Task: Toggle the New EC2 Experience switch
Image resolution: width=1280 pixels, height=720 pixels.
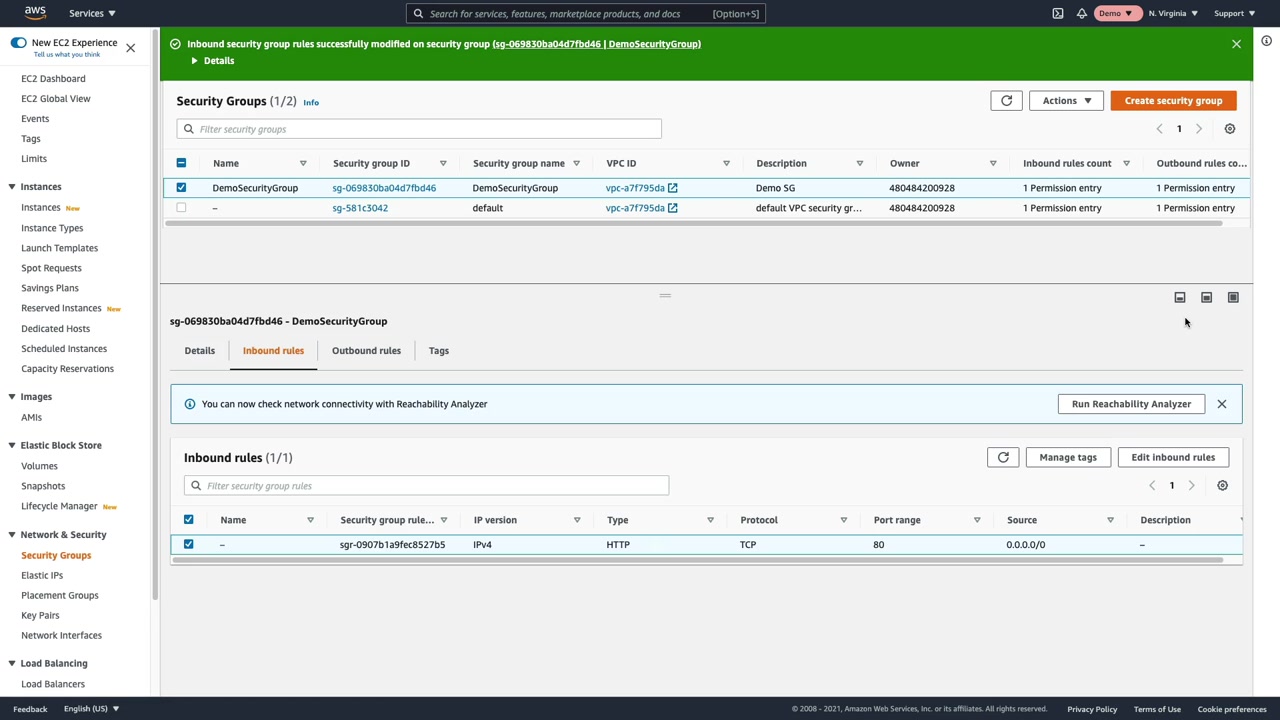Action: click(x=18, y=43)
